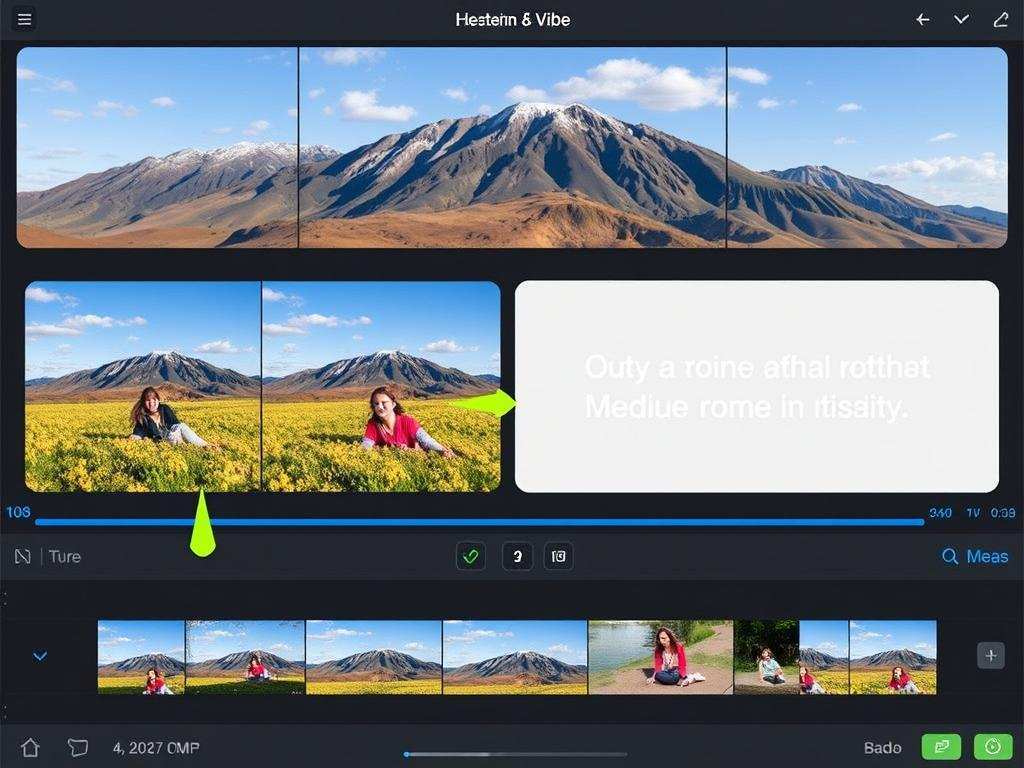Collapse the filmstrip using the blue chevron

click(x=40, y=657)
